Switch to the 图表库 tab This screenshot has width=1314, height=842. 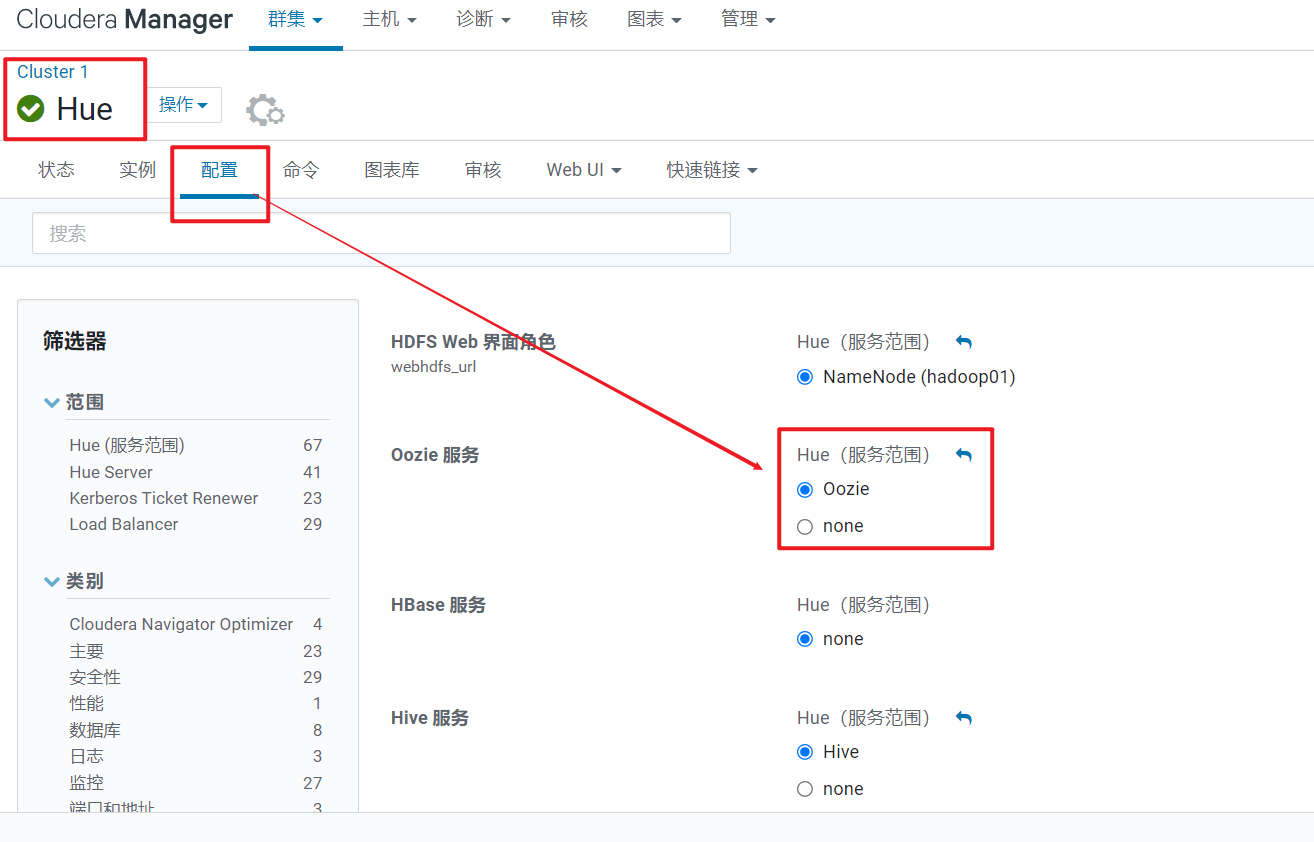(x=392, y=170)
